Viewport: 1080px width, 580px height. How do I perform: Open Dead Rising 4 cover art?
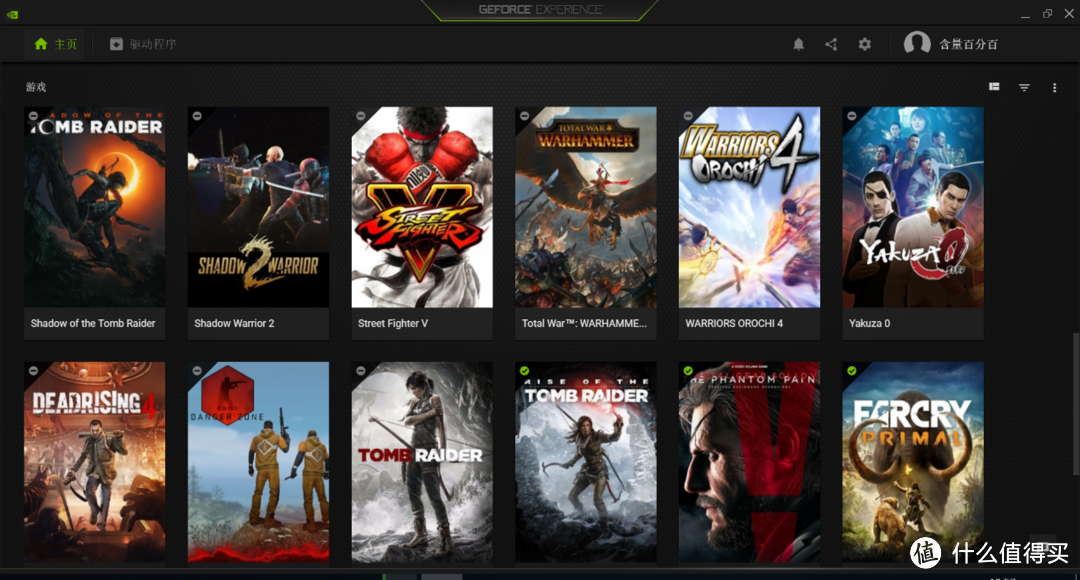(95, 462)
